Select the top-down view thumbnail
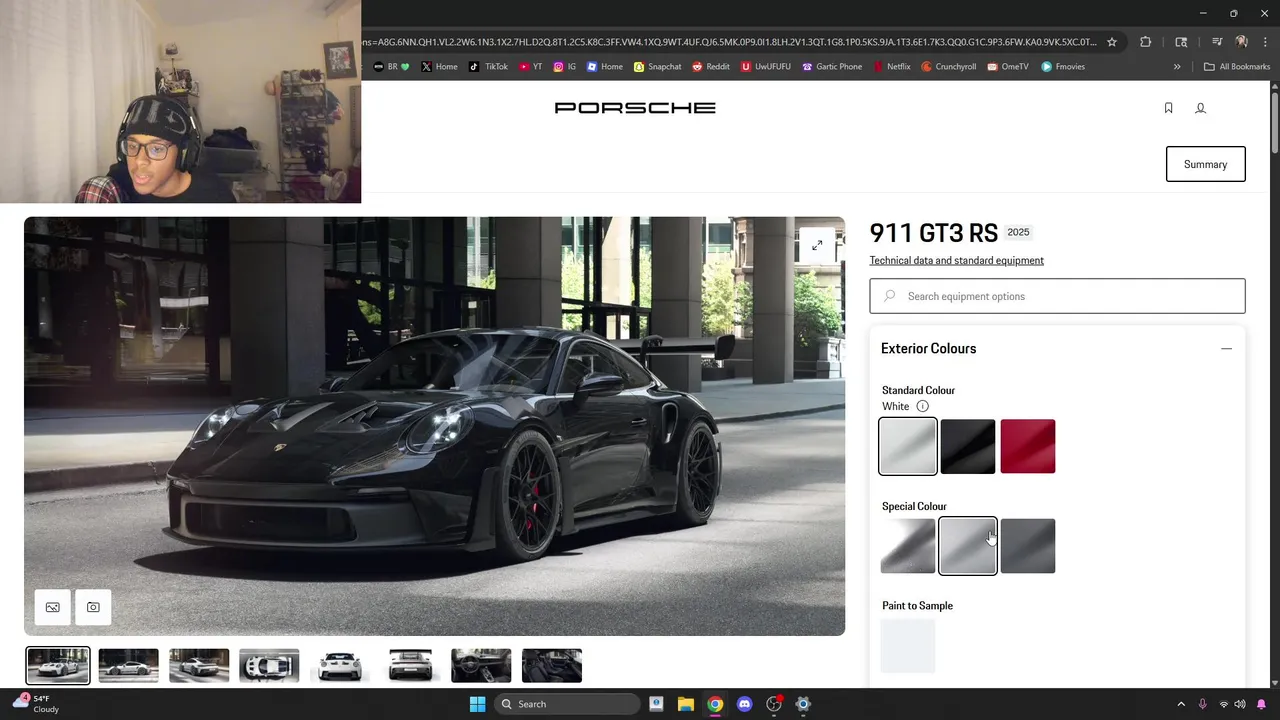This screenshot has height=720, width=1280. 269,666
